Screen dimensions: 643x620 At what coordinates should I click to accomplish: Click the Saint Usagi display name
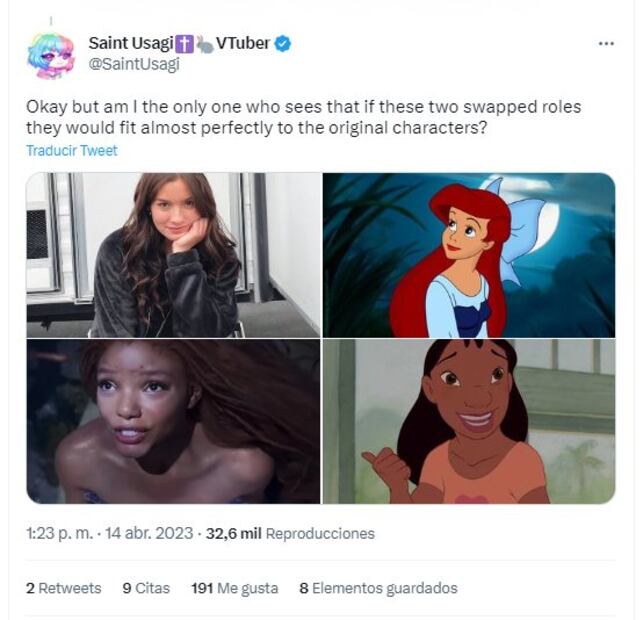pos(130,43)
